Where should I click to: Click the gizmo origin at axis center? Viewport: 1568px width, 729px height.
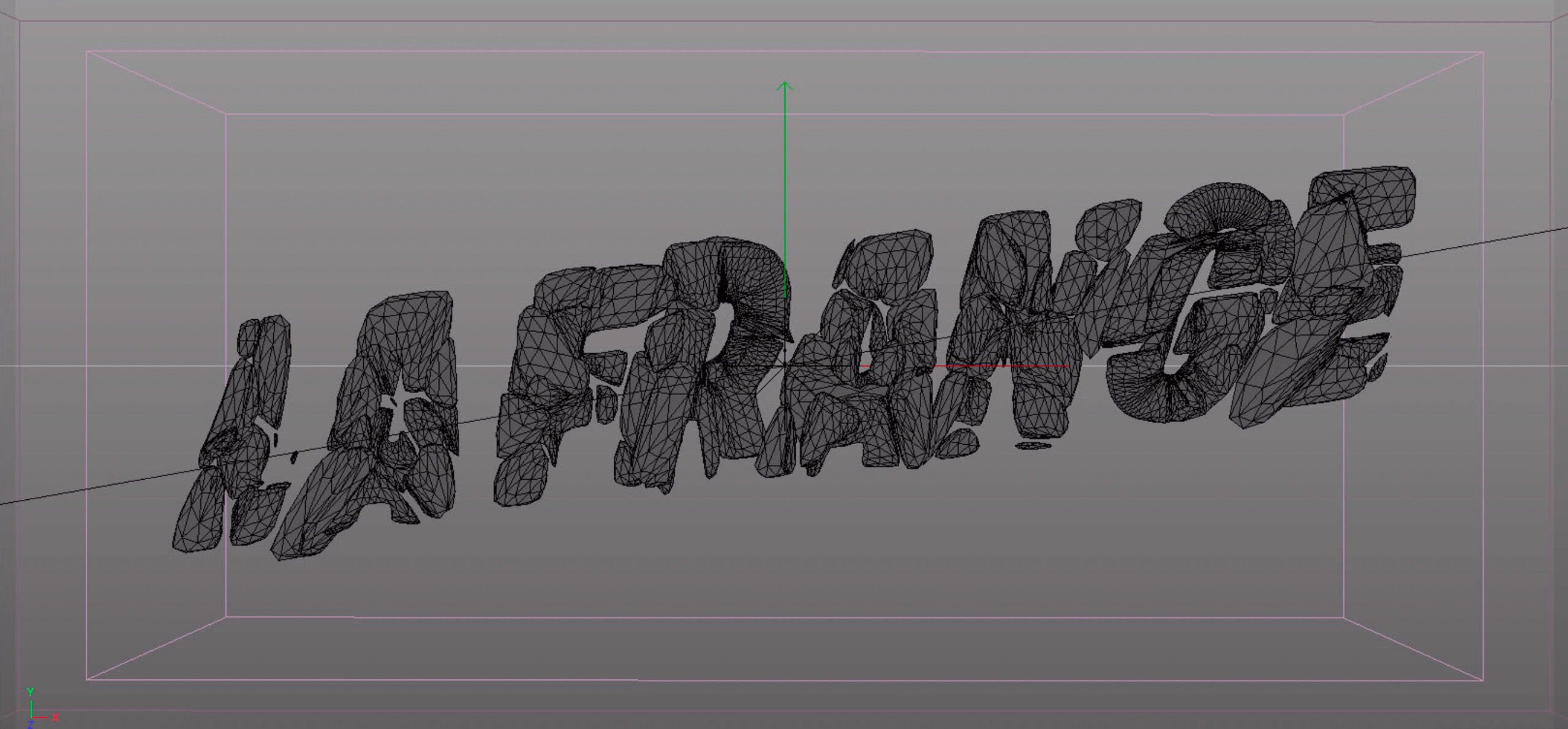click(785, 366)
